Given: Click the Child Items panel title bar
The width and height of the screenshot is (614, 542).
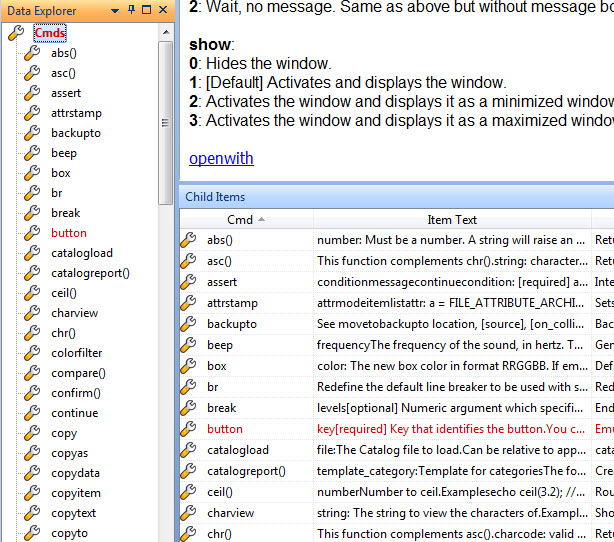Looking at the screenshot, I should 396,196.
